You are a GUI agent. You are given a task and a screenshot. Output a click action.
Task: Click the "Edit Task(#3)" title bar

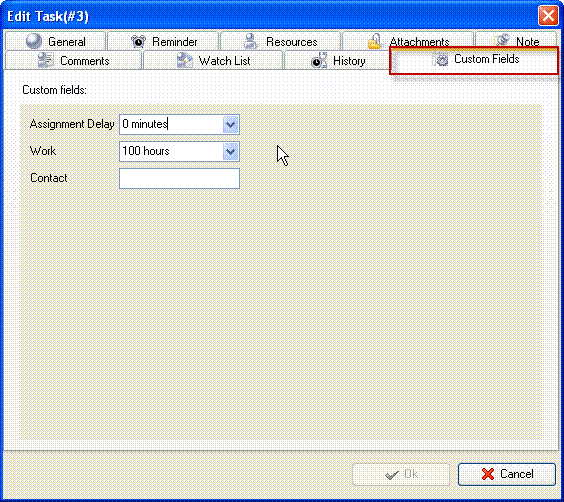[270, 16]
